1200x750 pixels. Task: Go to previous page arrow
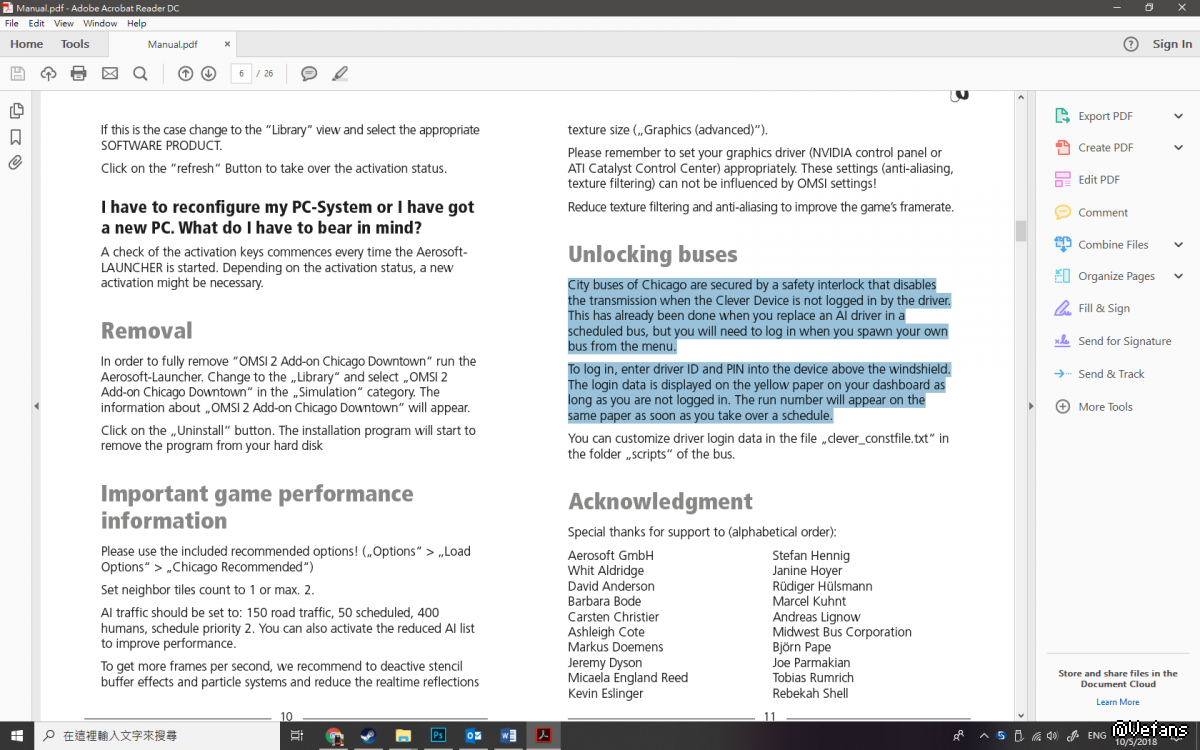[x=185, y=73]
